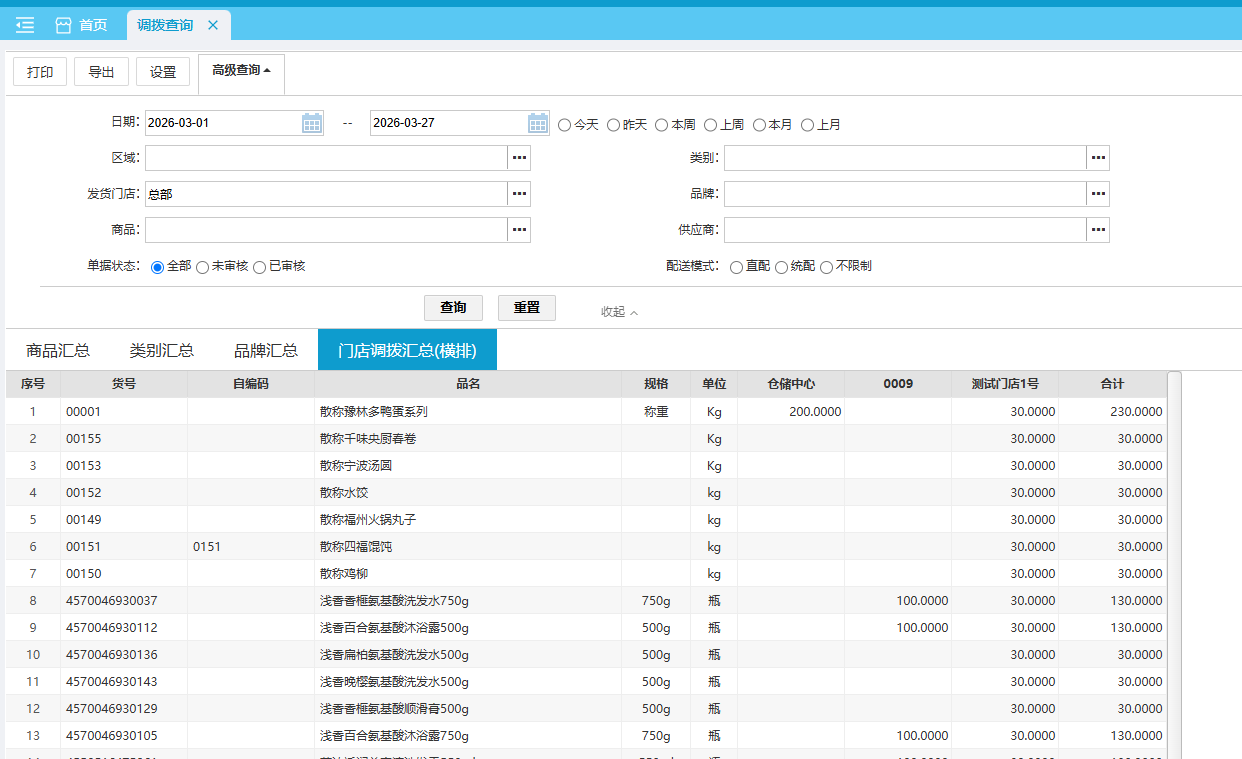Open the start date calendar picker
Image resolution: width=1242 pixels, height=759 pixels.
point(312,123)
